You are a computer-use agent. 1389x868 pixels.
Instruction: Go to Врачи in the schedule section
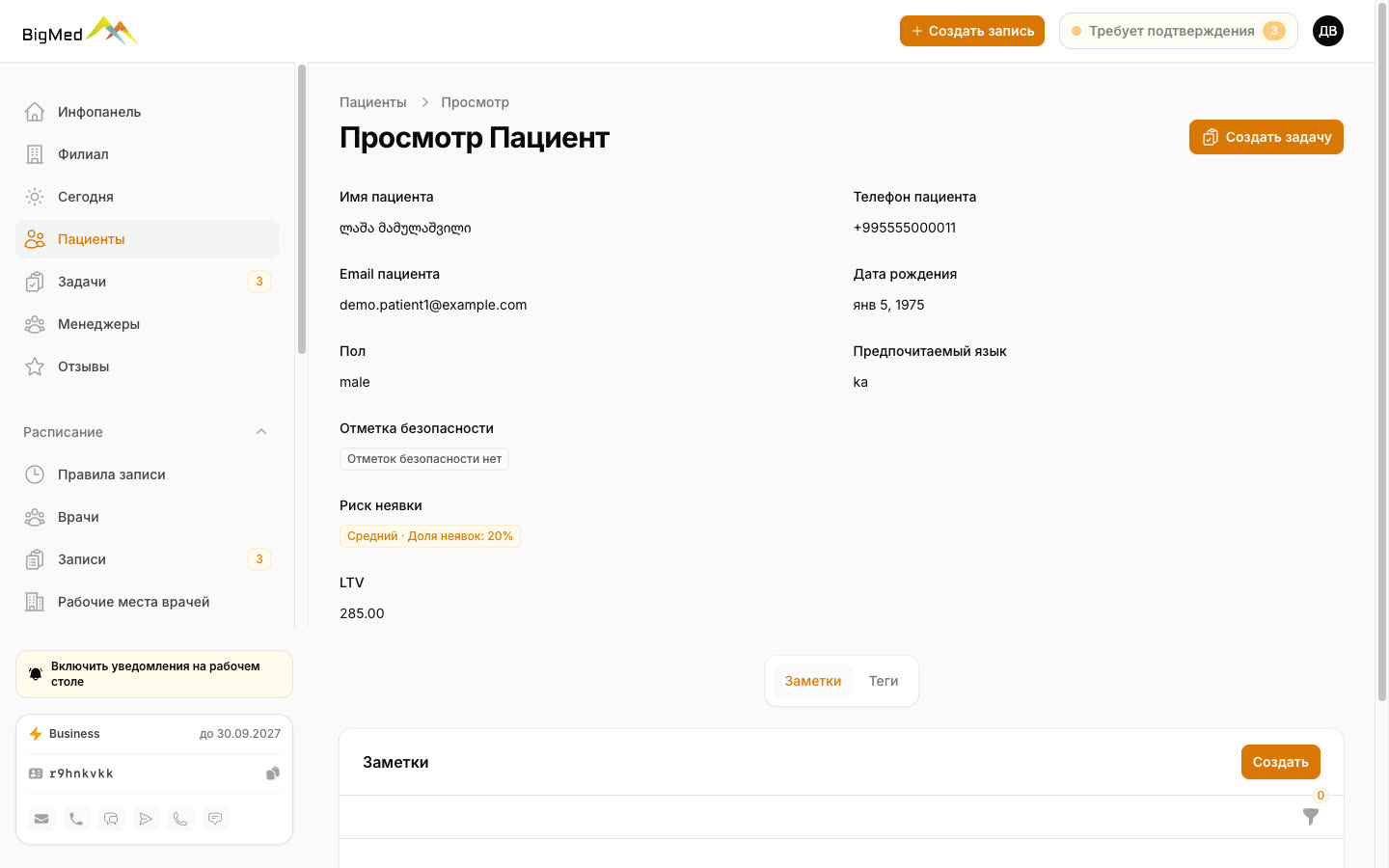[147, 517]
